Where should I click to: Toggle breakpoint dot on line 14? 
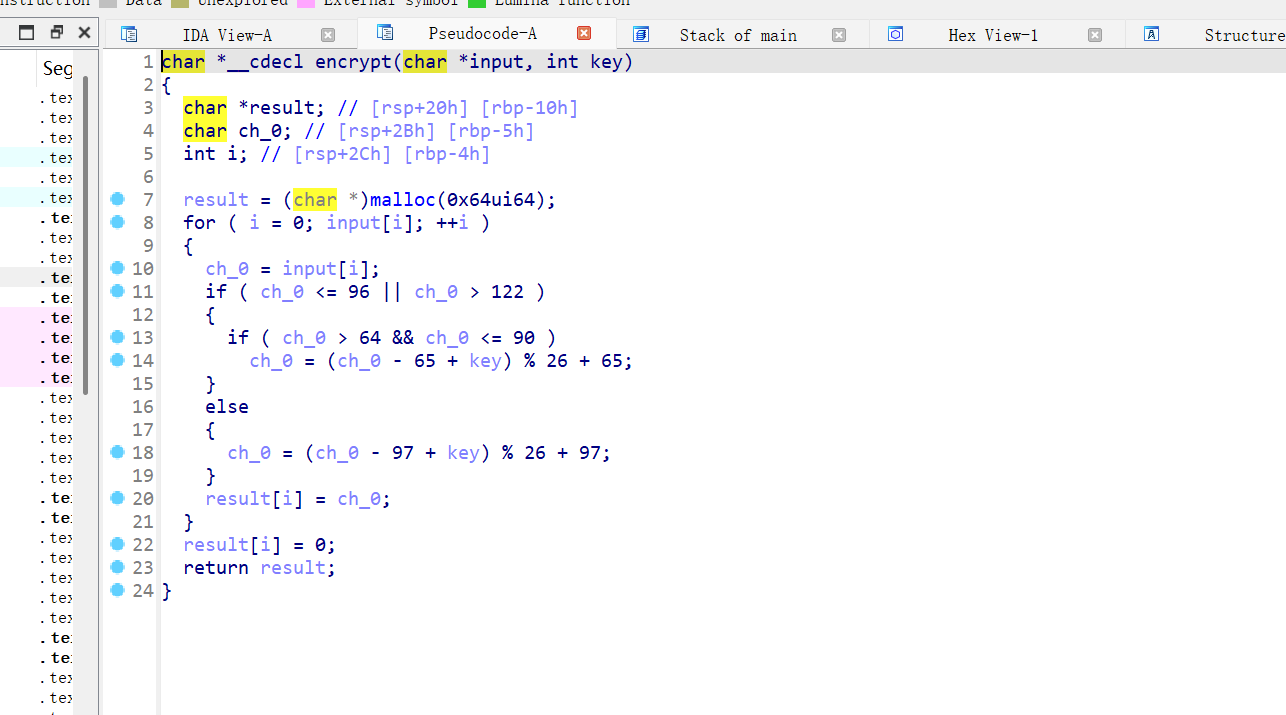coord(118,360)
